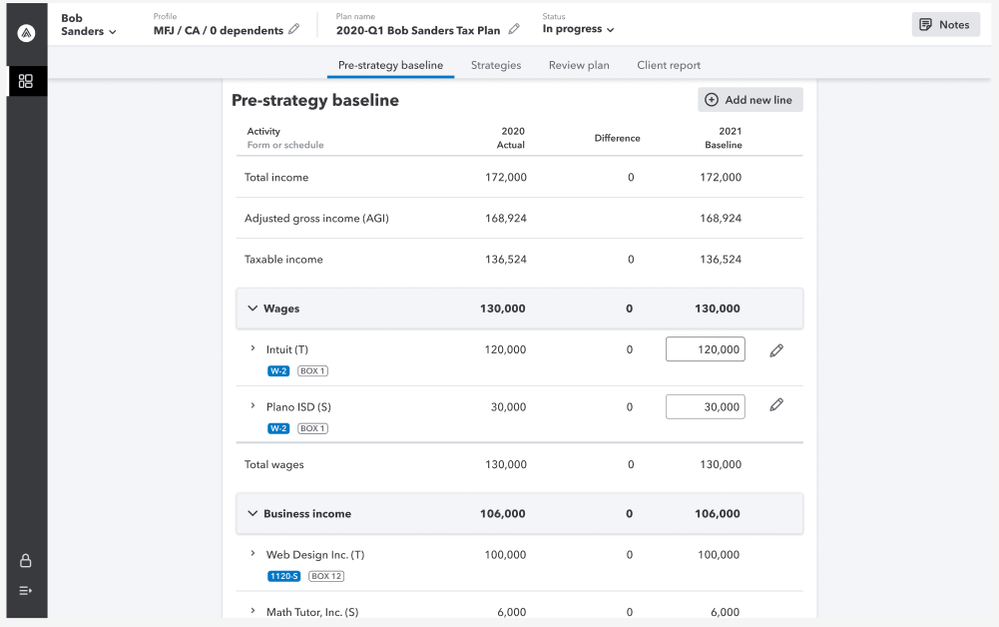Collapse the Business income section
This screenshot has width=999, height=627.
click(x=252, y=514)
